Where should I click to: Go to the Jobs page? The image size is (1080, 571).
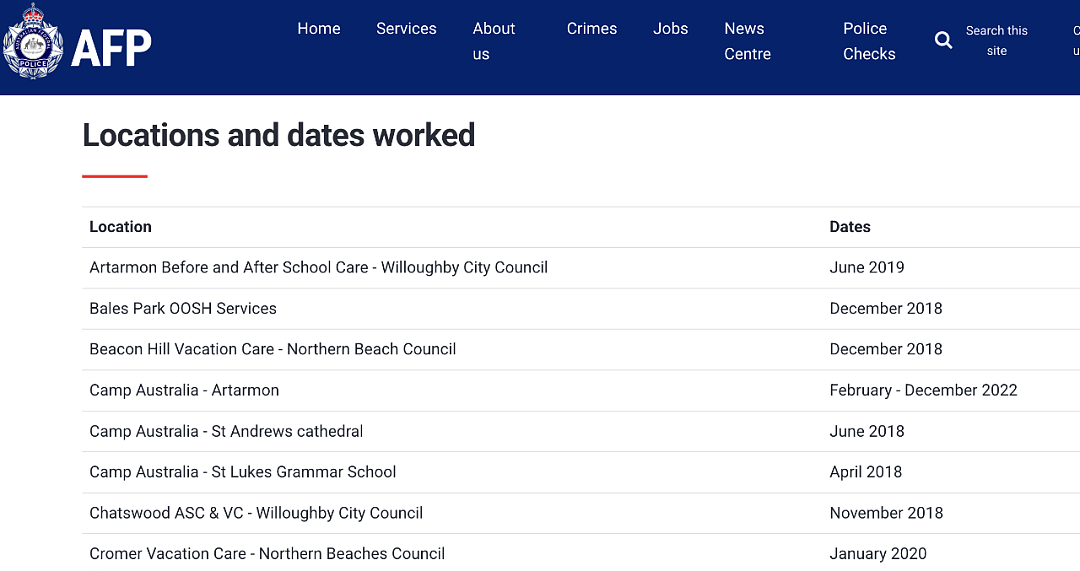[x=670, y=29]
